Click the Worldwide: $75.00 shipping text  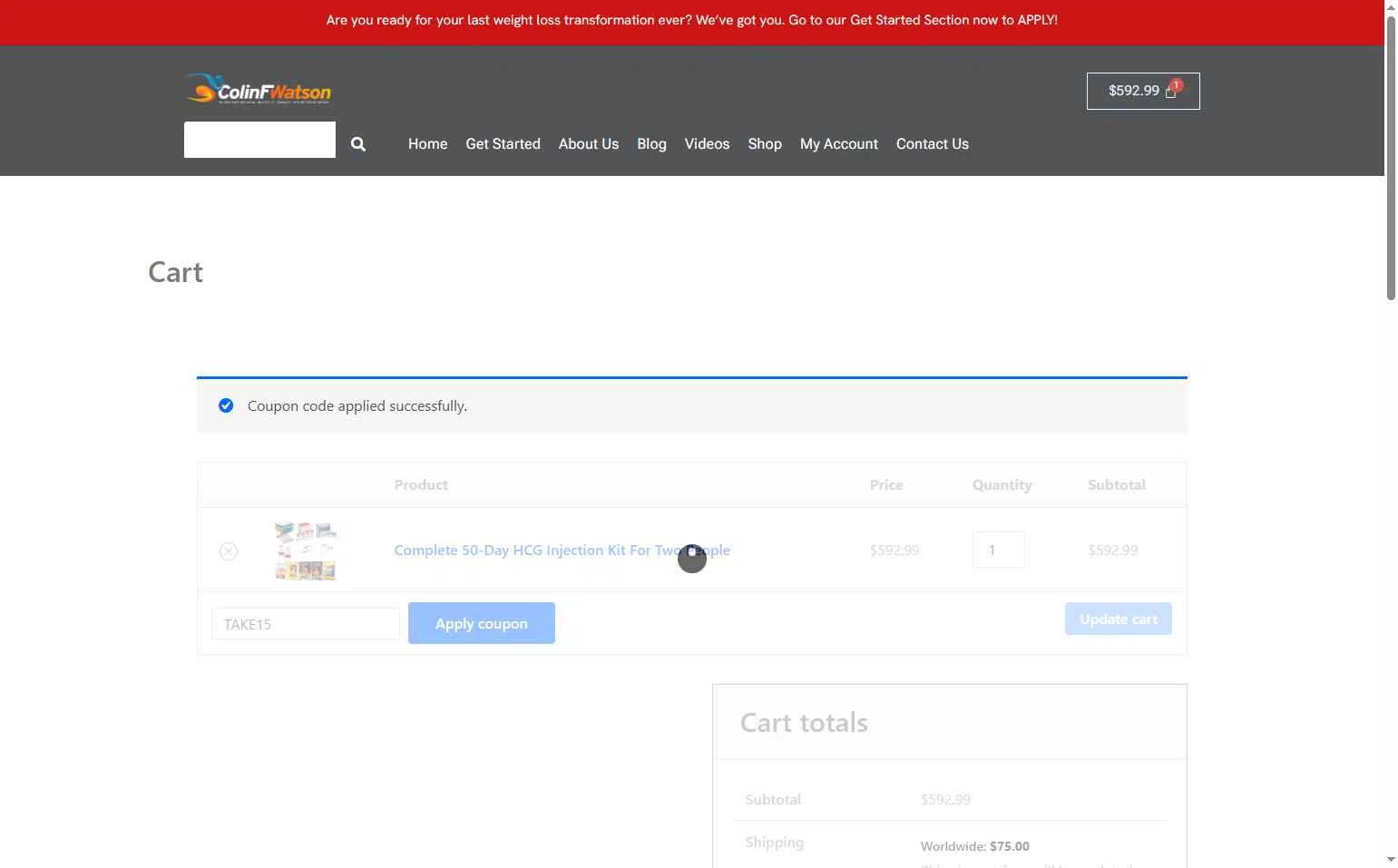tap(975, 846)
